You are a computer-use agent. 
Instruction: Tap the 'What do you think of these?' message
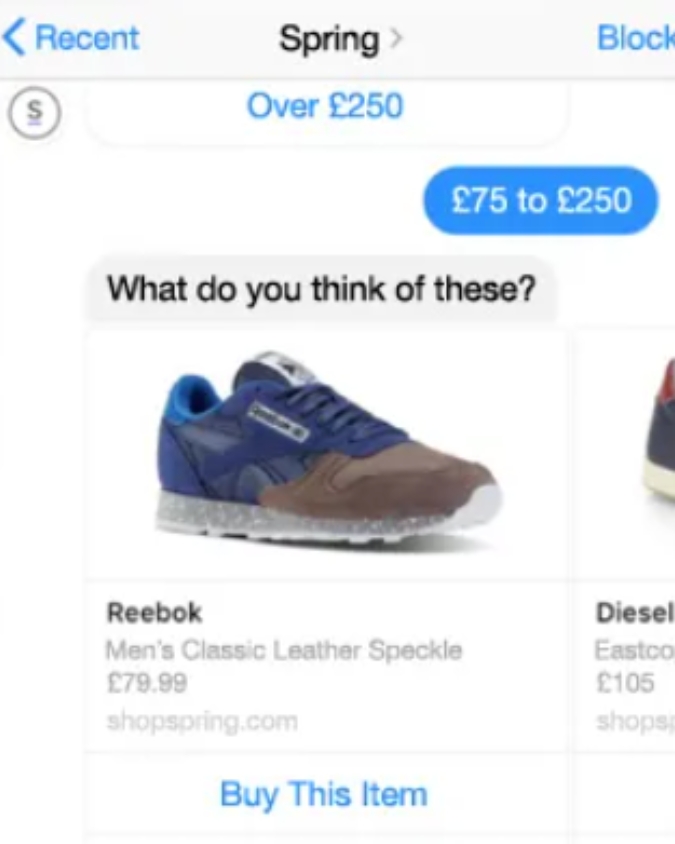[321, 289]
